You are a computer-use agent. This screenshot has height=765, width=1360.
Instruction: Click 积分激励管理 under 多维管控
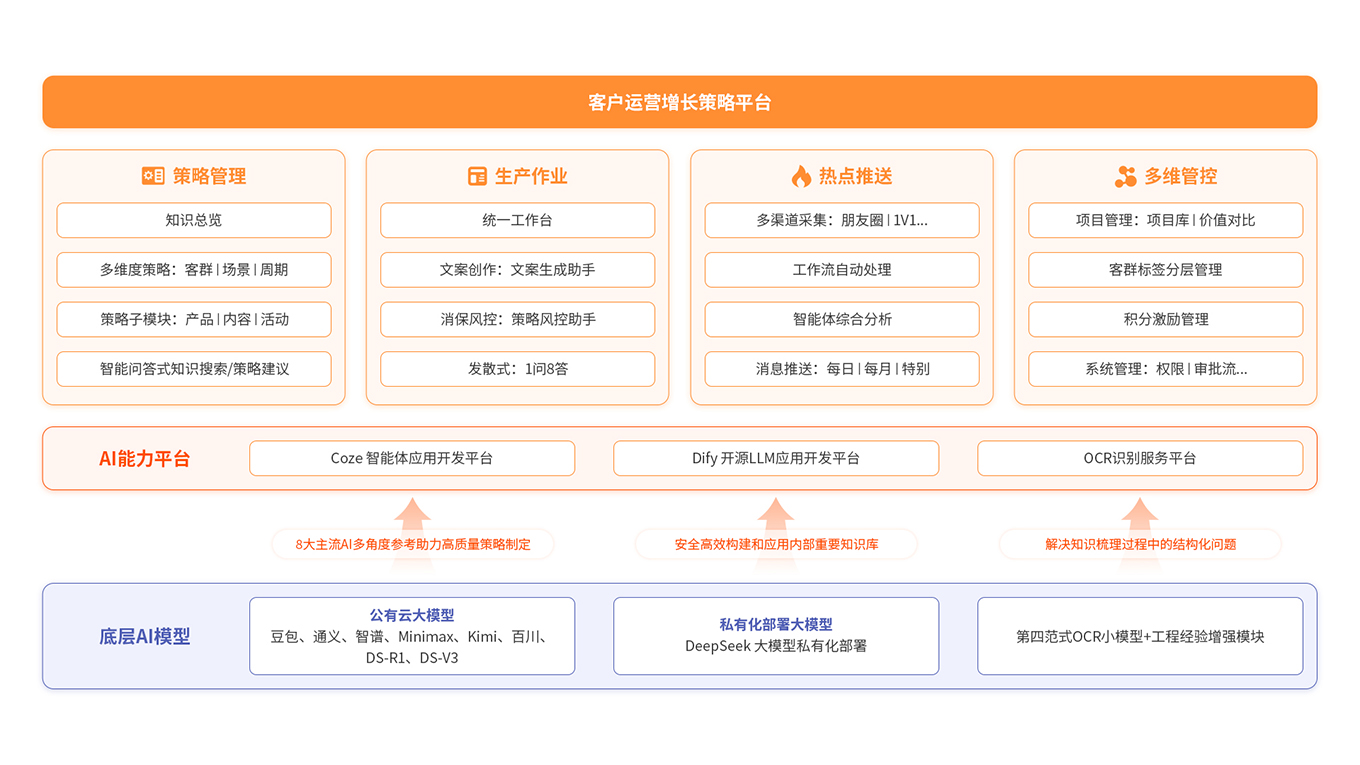[1165, 320]
